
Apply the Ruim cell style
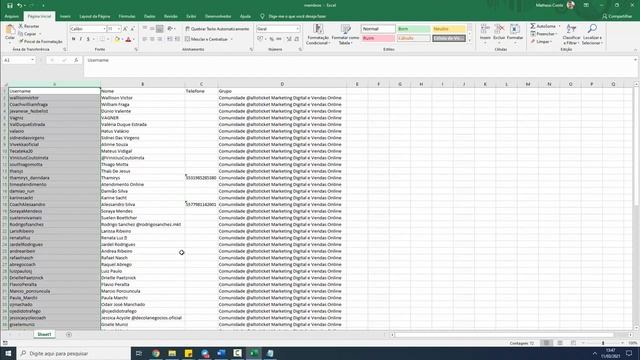[x=378, y=38]
